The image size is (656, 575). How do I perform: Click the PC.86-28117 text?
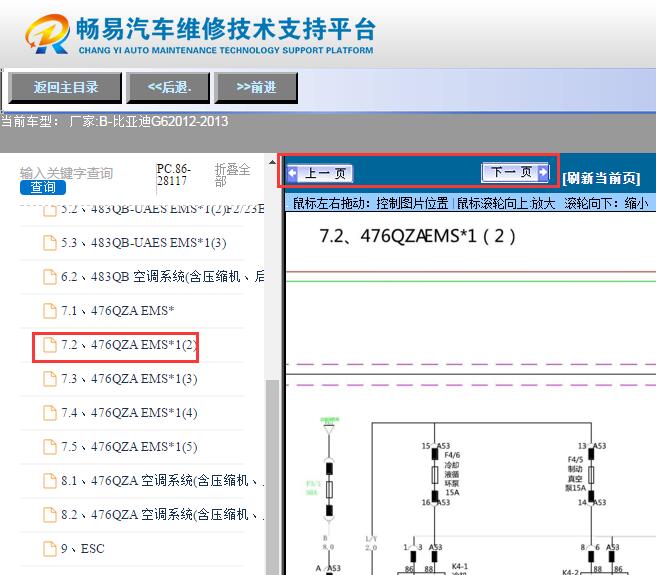pyautogui.click(x=174, y=175)
